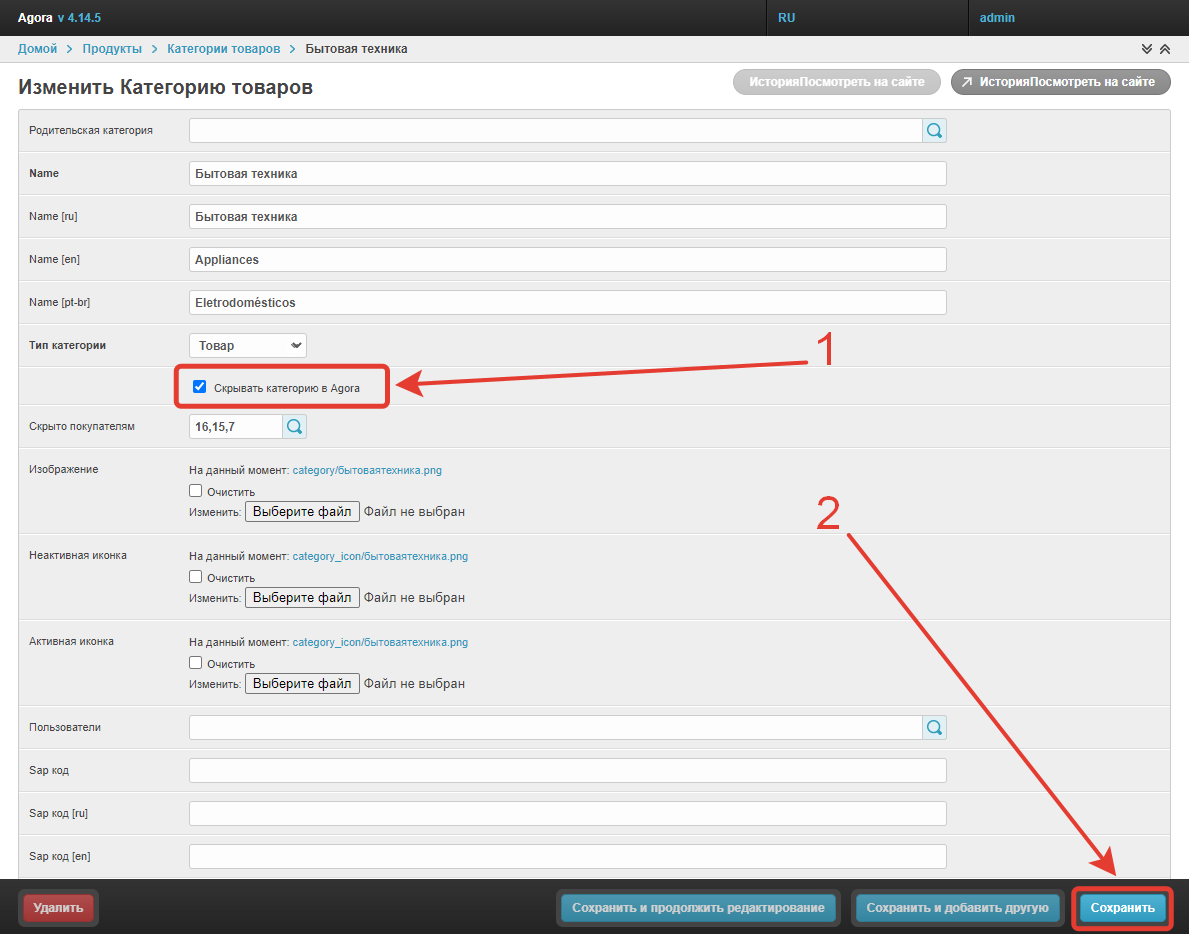Open the users lookup magnifier icon

click(x=934, y=728)
